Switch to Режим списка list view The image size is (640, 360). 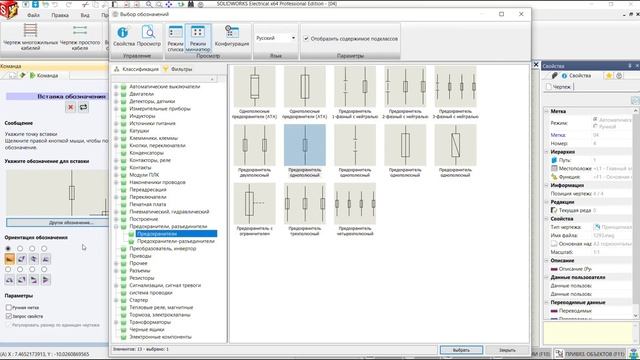(176, 38)
